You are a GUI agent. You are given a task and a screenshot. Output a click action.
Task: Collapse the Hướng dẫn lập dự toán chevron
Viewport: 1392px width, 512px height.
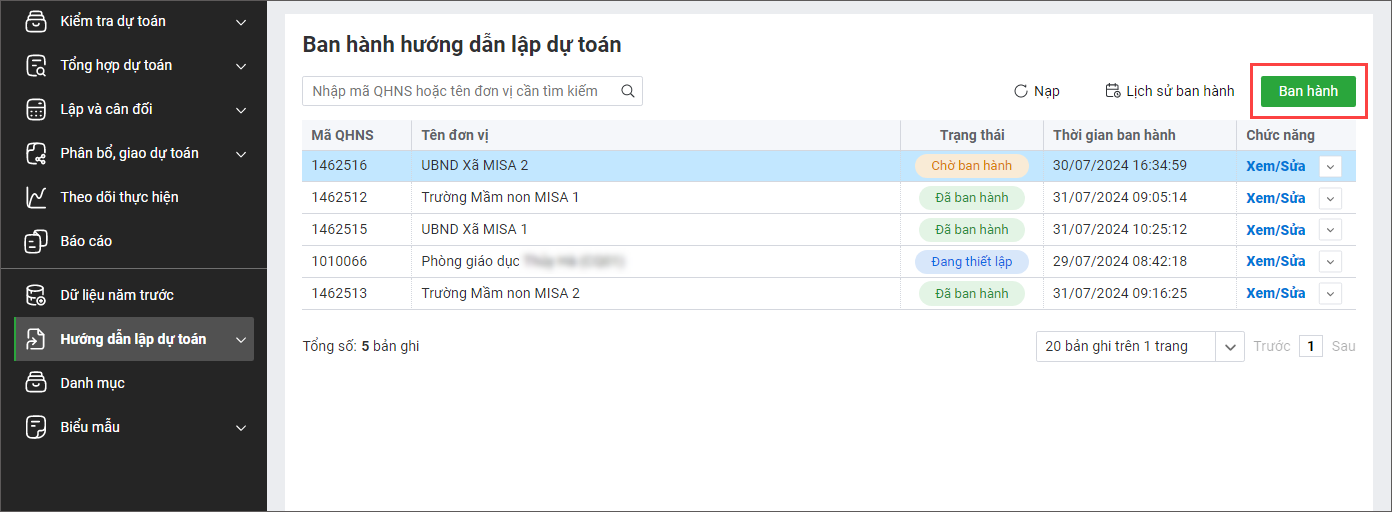pyautogui.click(x=241, y=339)
